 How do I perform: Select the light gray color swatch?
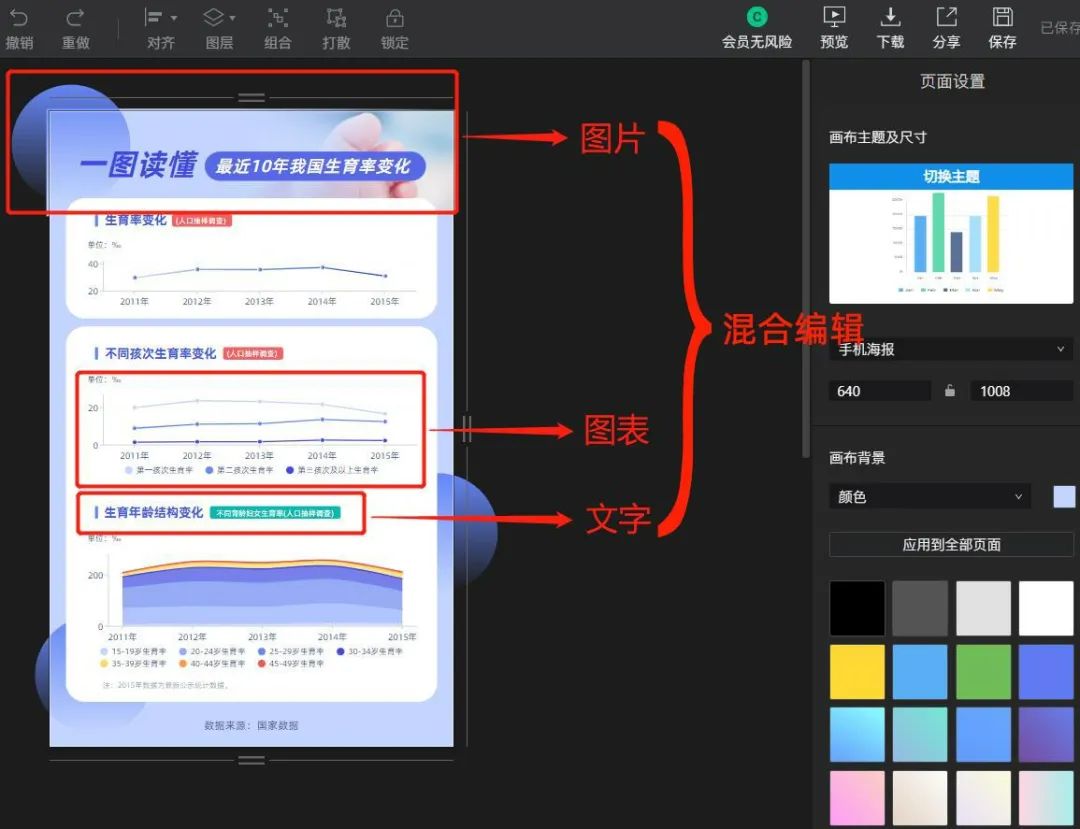983,608
